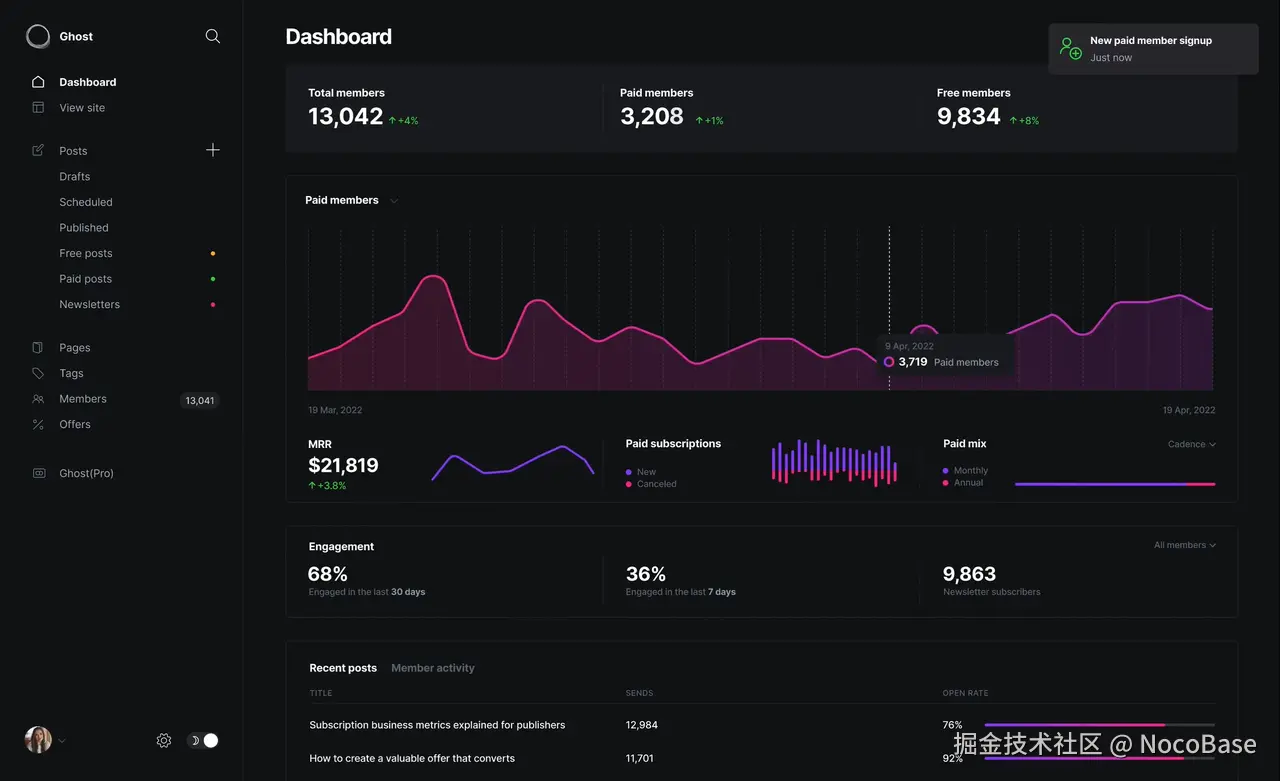Viewport: 1280px width, 781px height.
Task: Click the MRR purple line sparkline
Action: (x=513, y=462)
